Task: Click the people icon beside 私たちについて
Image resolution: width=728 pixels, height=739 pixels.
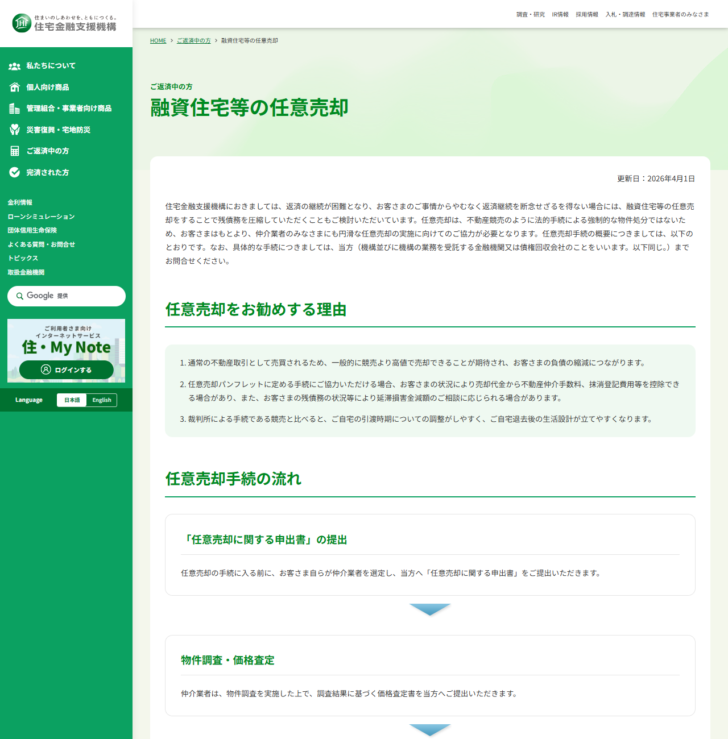Action: [15, 66]
